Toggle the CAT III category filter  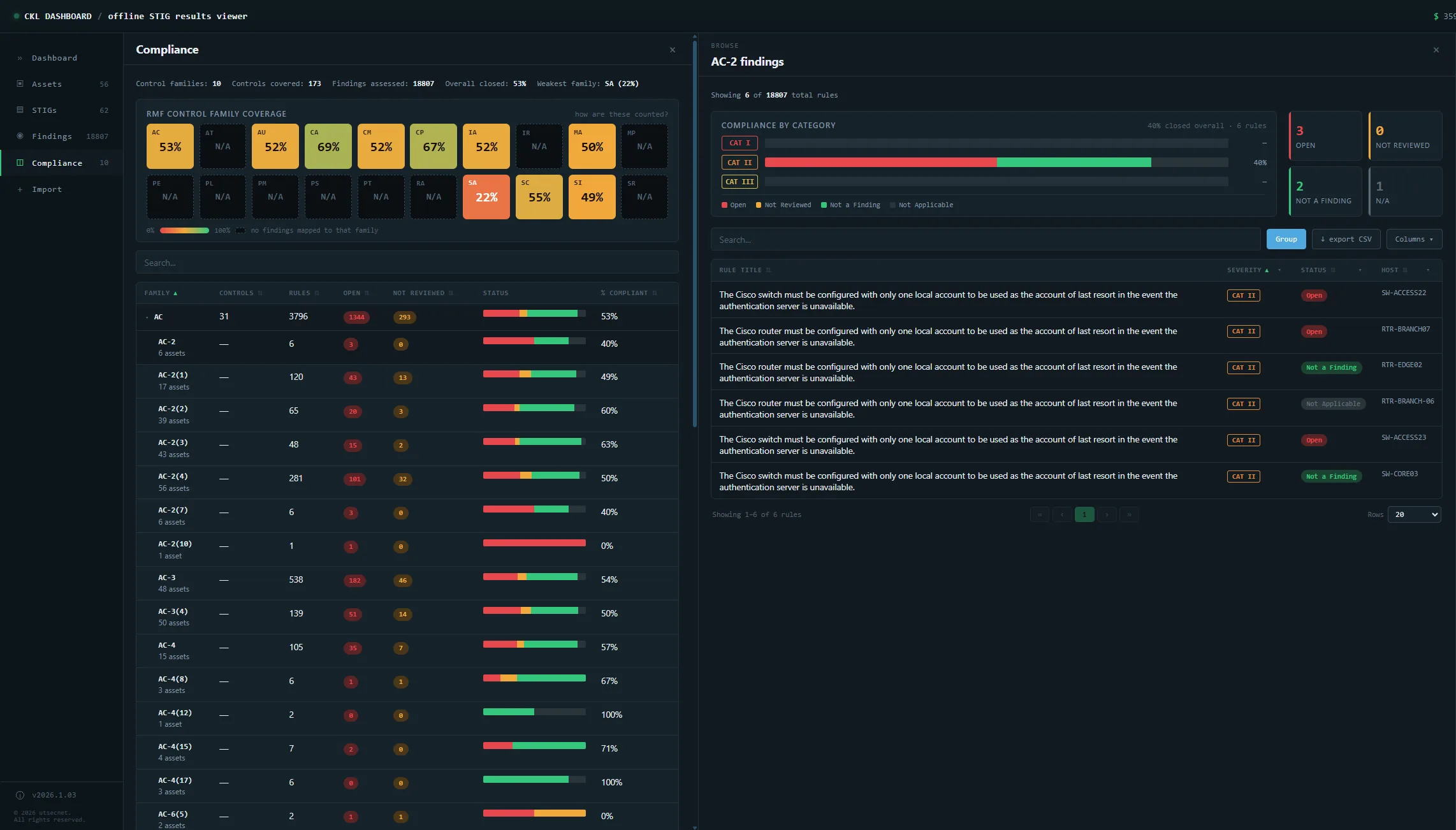click(x=739, y=182)
